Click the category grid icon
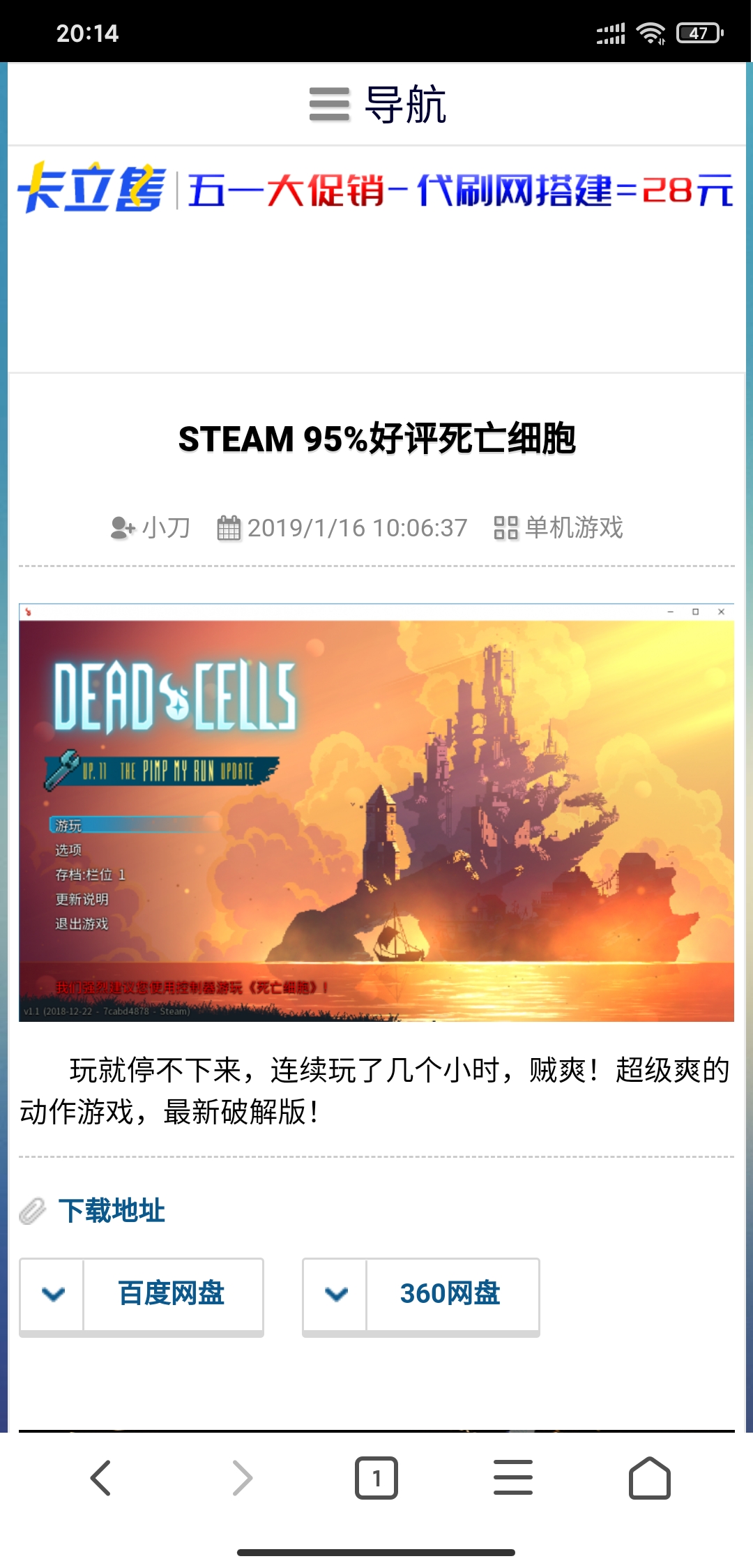 [506, 528]
